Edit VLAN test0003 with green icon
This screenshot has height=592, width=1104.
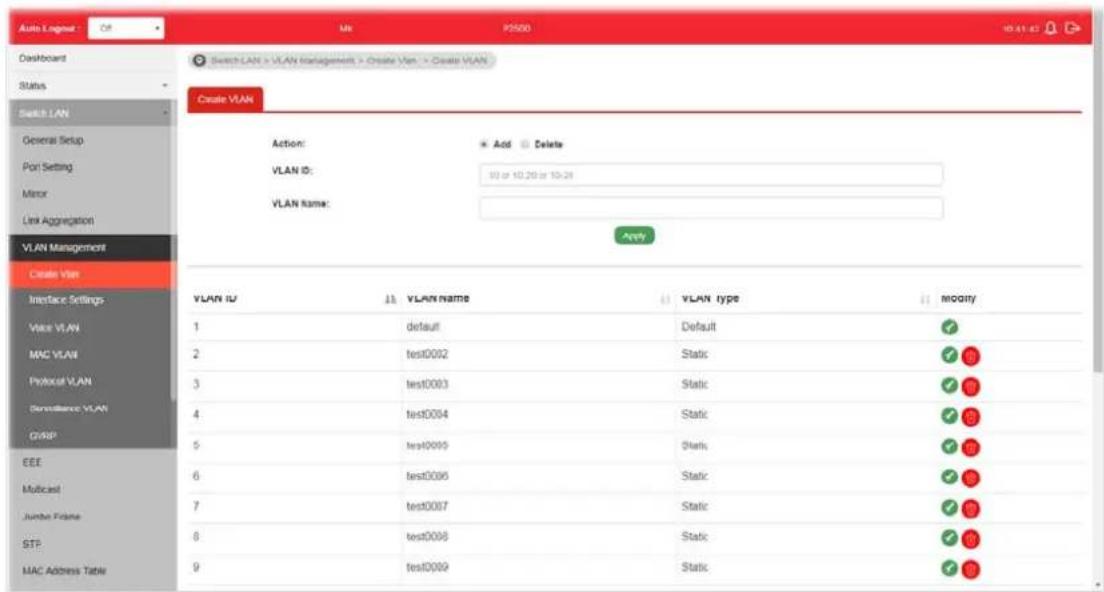tap(949, 385)
